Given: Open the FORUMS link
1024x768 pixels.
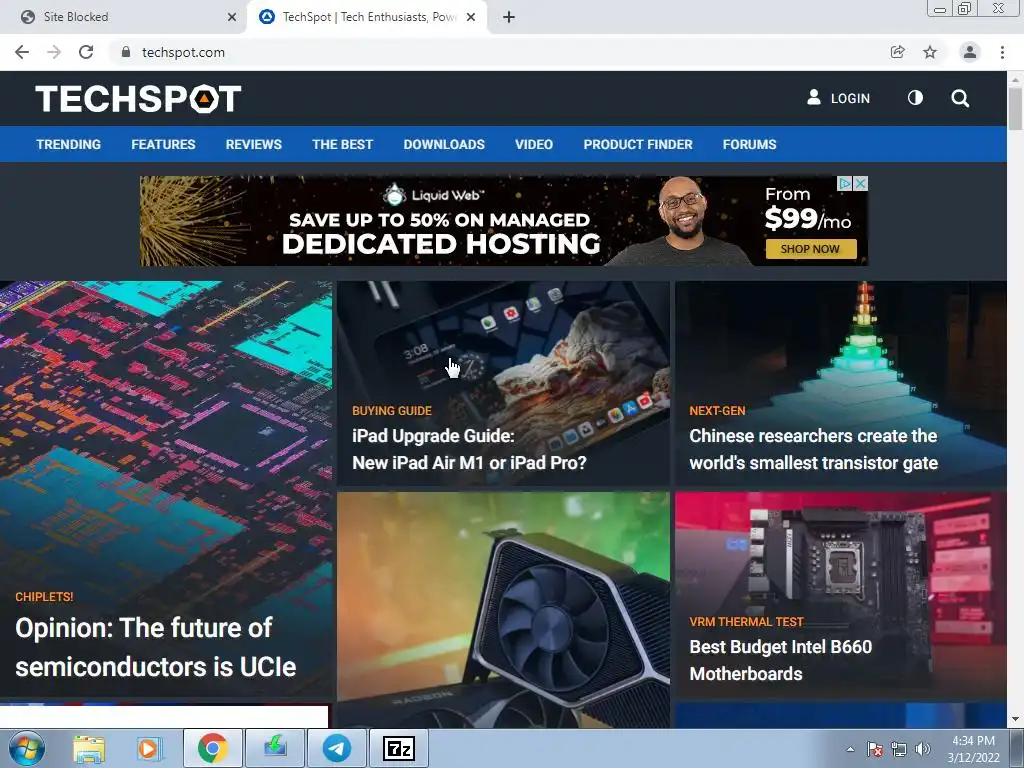Looking at the screenshot, I should tap(749, 144).
